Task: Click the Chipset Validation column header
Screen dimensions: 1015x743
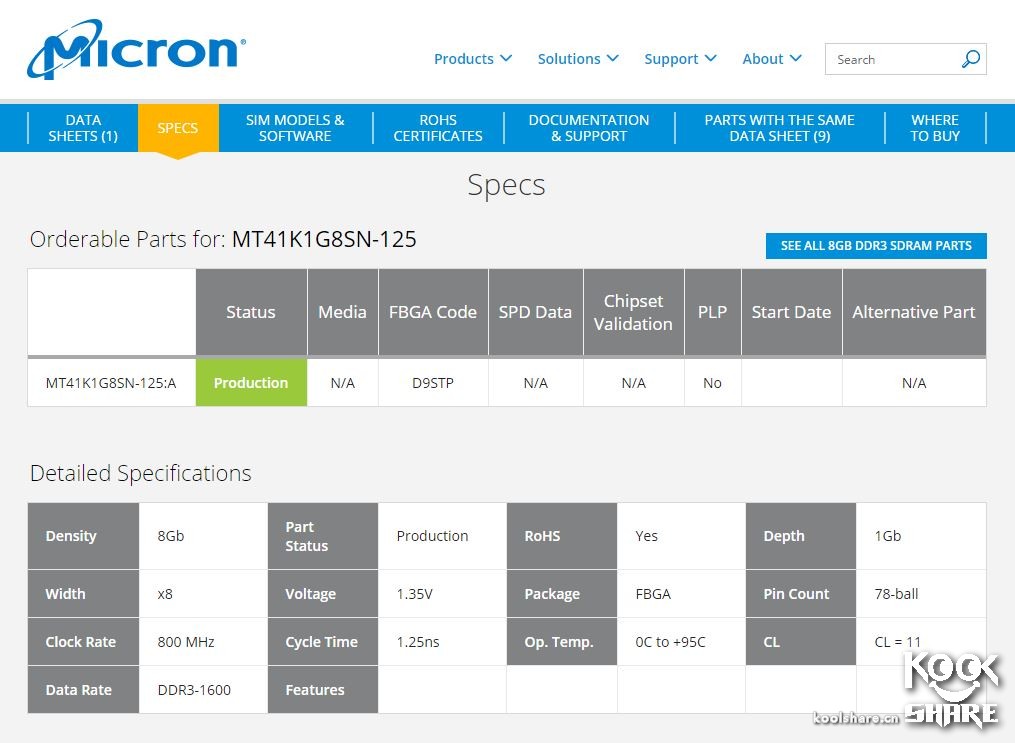Action: point(633,312)
